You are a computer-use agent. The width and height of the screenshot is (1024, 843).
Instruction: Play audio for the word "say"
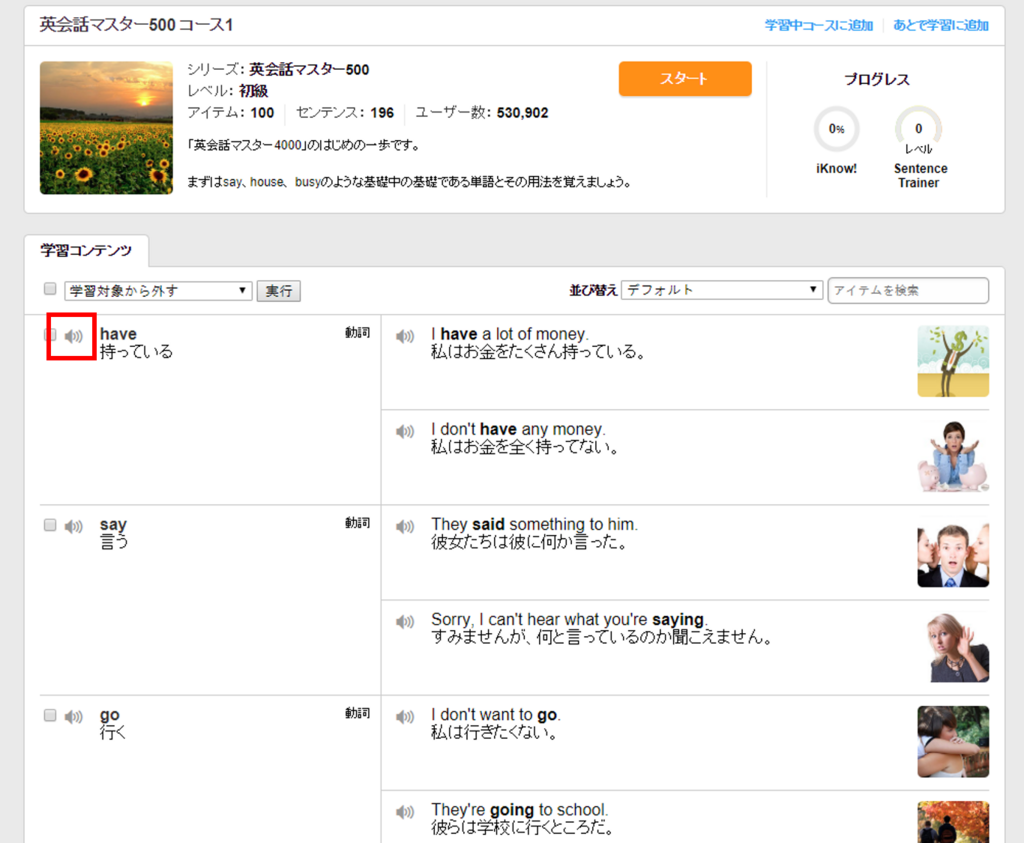74,526
